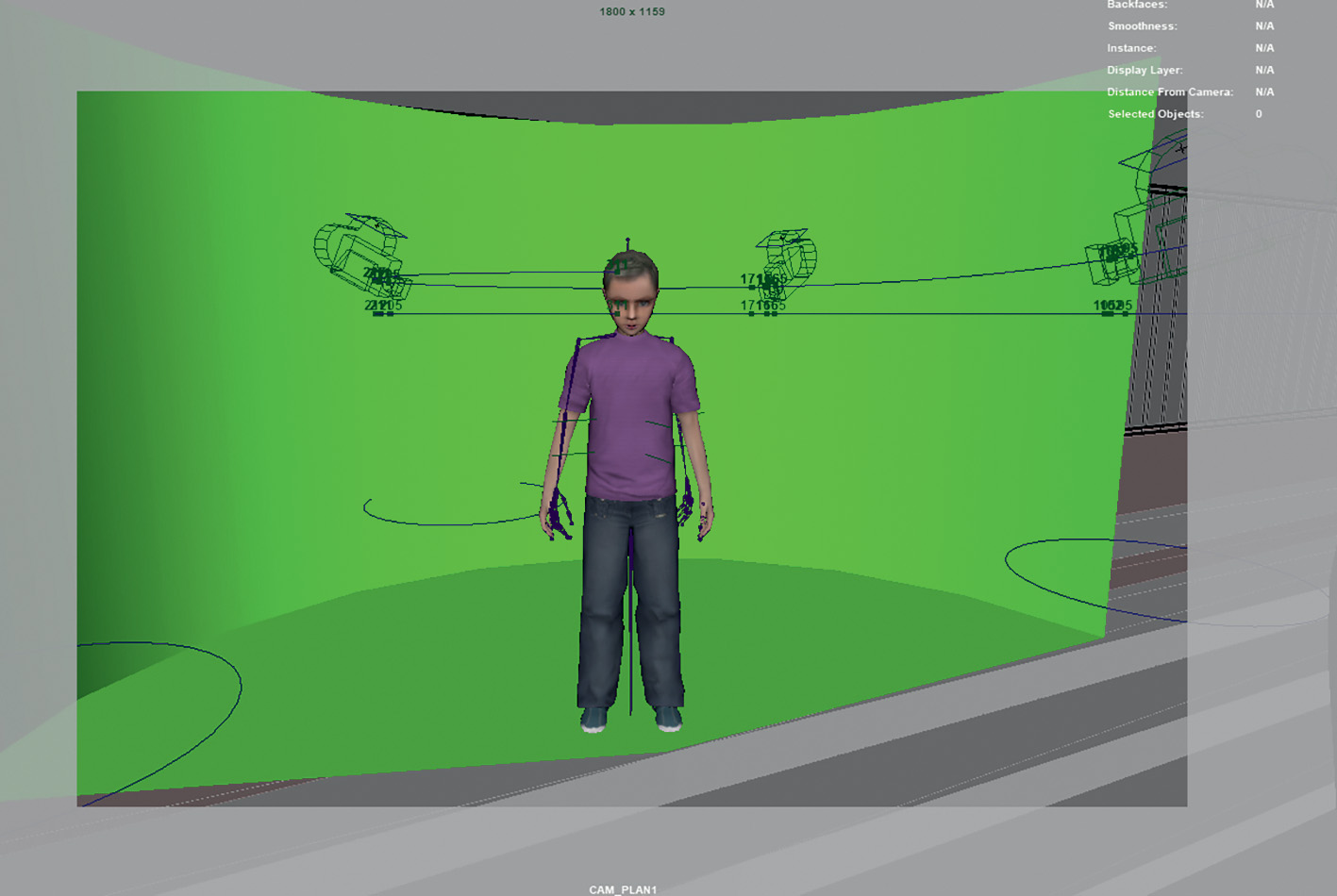This screenshot has width=1337, height=896.
Task: Click the CAM_PLAN1 camera name label
Action: (x=623, y=889)
